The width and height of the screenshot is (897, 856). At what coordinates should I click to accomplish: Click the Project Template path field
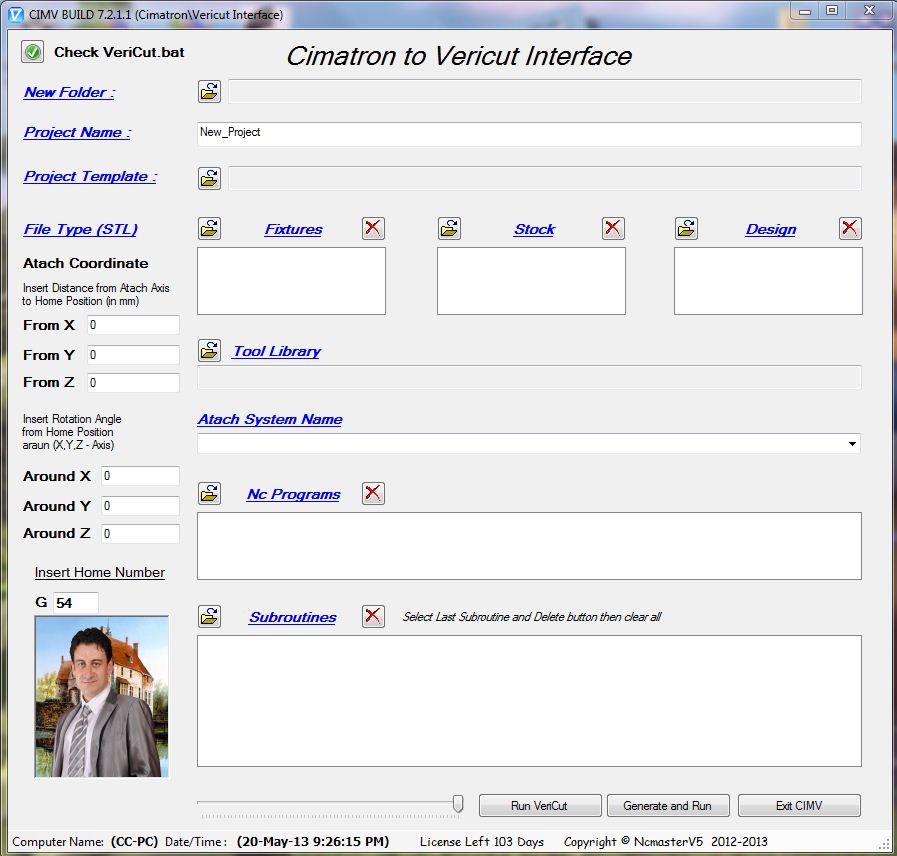click(x=545, y=178)
